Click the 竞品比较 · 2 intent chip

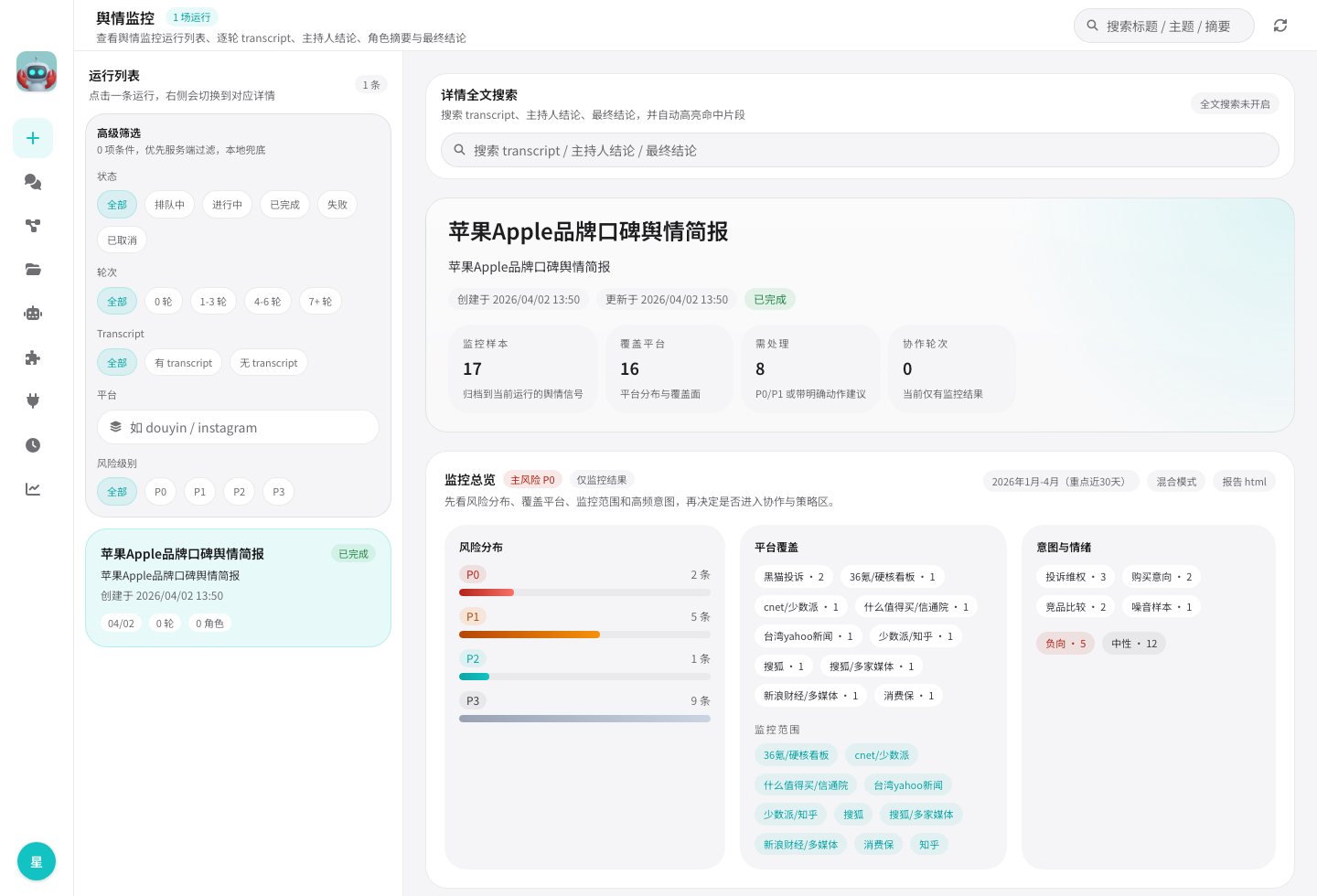click(x=1076, y=607)
